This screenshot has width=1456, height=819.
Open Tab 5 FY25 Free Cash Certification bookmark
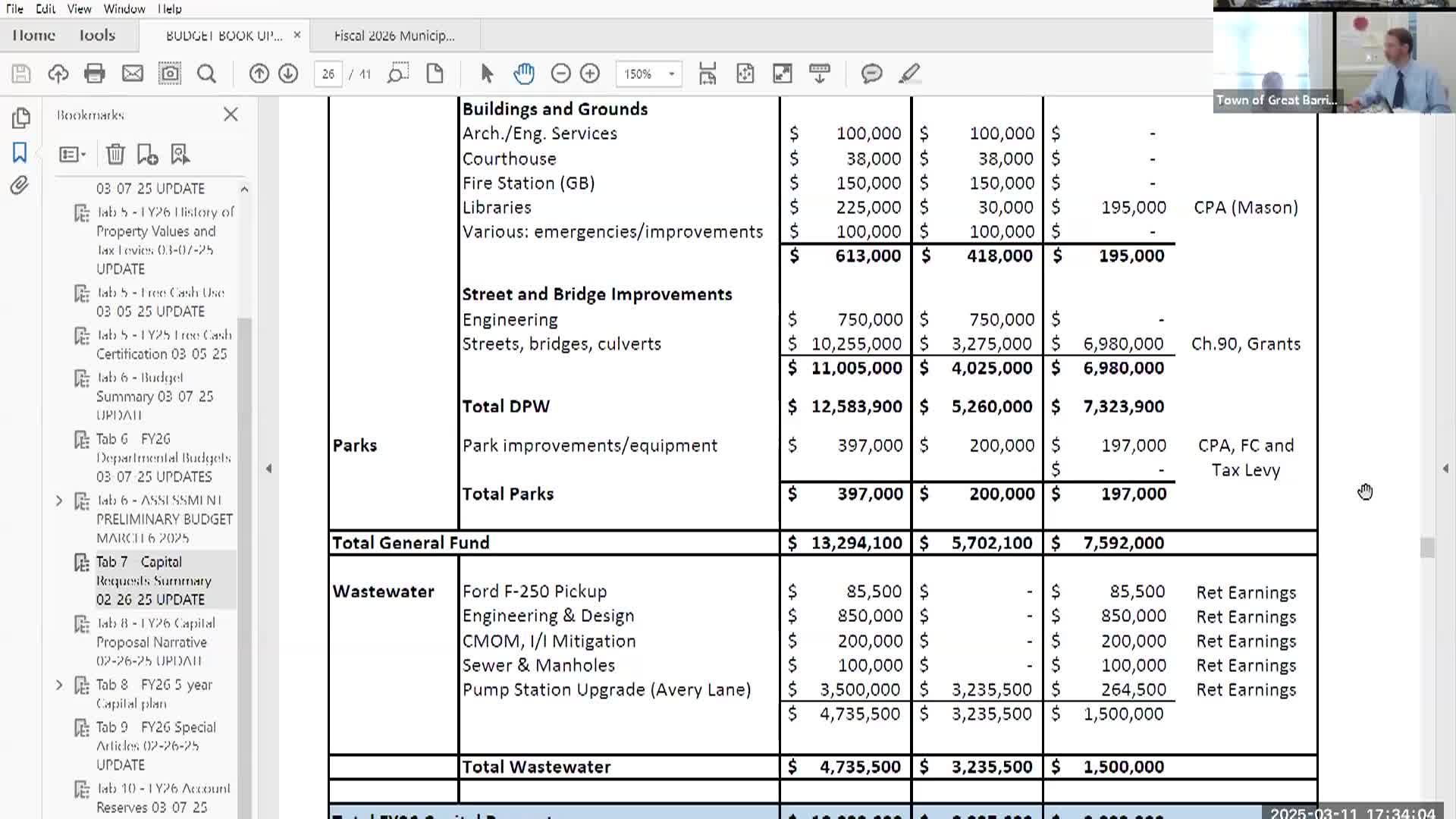(x=164, y=344)
